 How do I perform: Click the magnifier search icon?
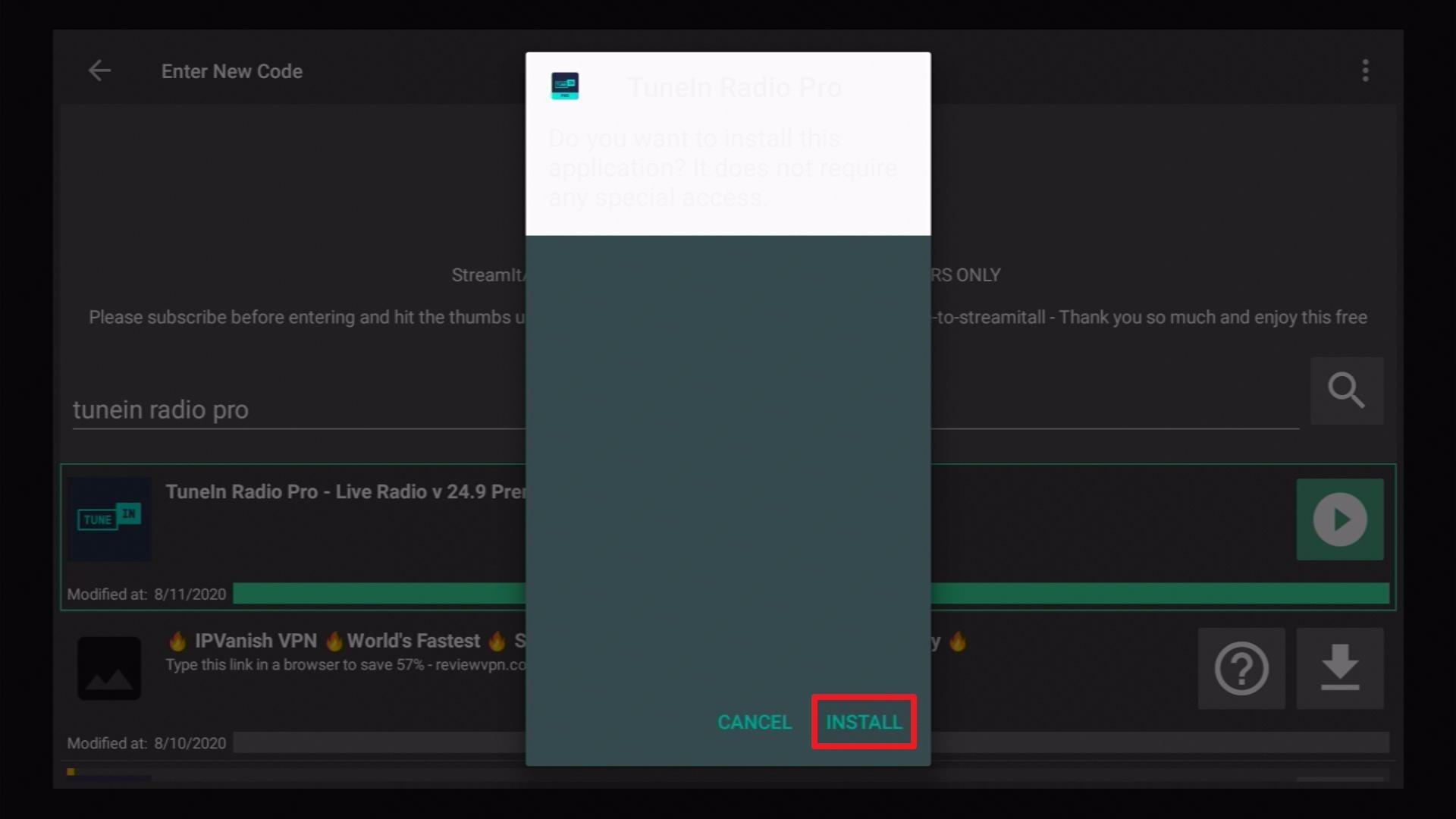point(1347,391)
